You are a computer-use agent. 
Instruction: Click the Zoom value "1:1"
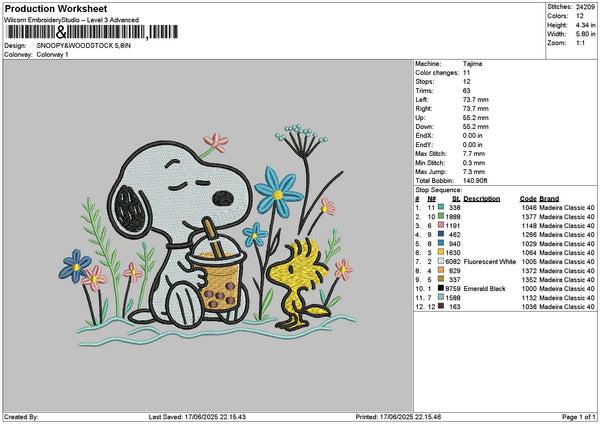point(580,43)
